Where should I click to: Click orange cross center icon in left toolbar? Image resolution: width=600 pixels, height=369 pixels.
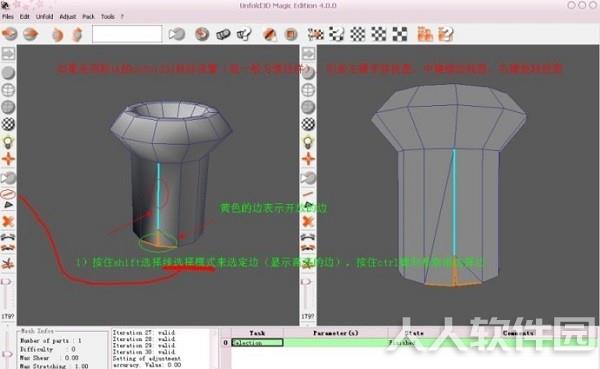(8, 159)
